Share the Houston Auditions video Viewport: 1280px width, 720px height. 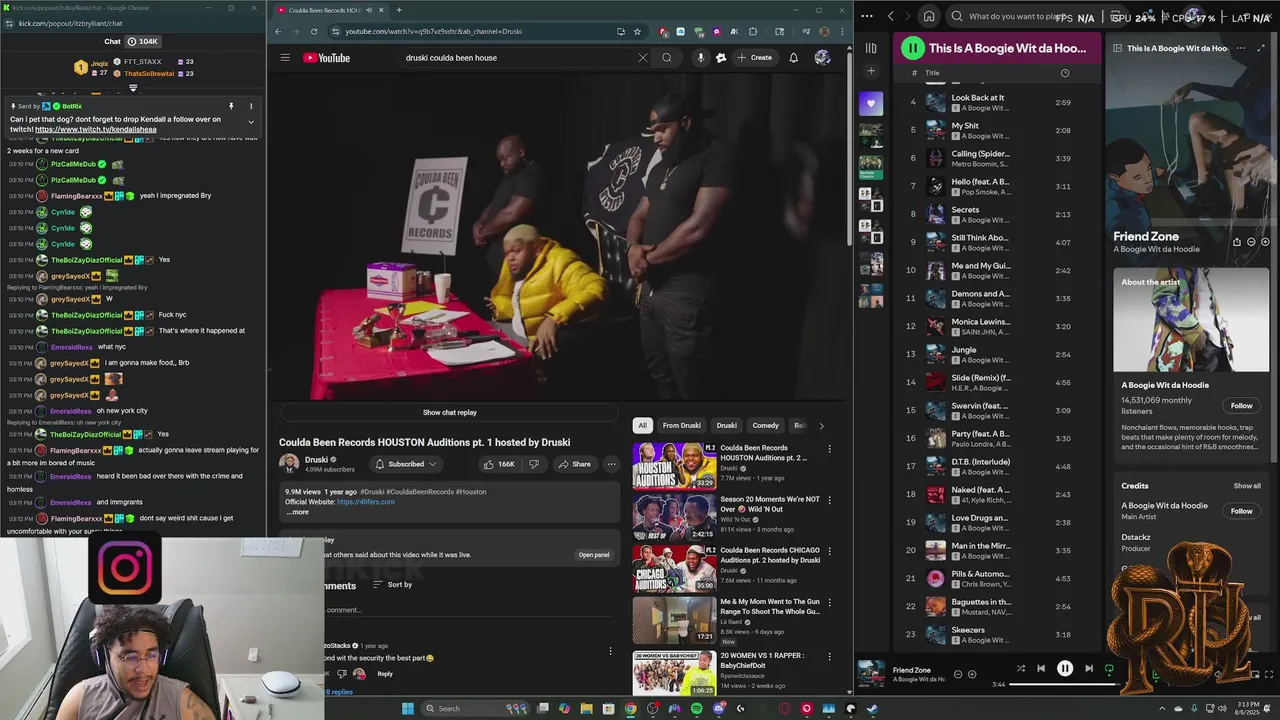(574, 464)
